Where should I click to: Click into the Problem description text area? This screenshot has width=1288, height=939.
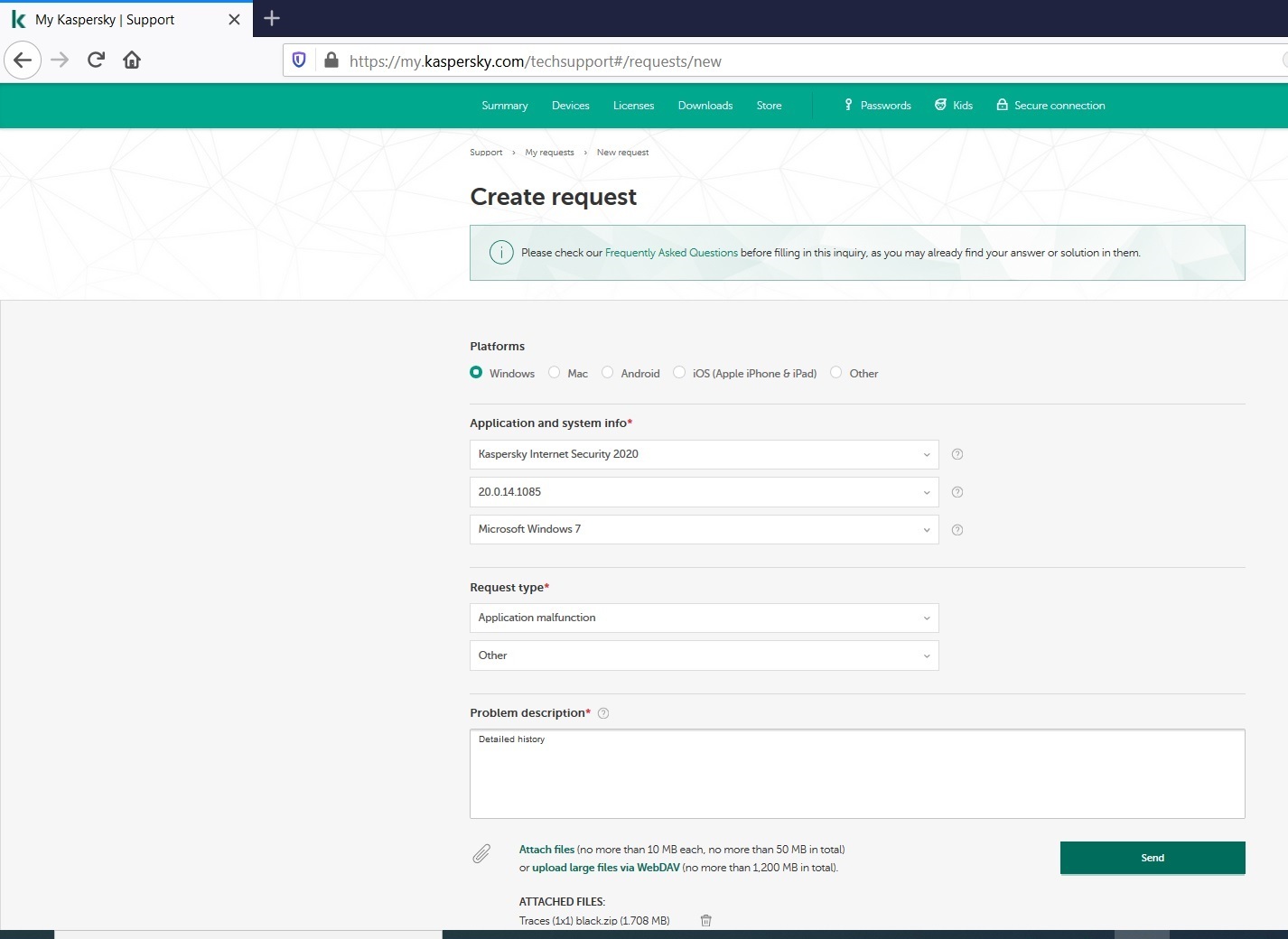pos(857,774)
